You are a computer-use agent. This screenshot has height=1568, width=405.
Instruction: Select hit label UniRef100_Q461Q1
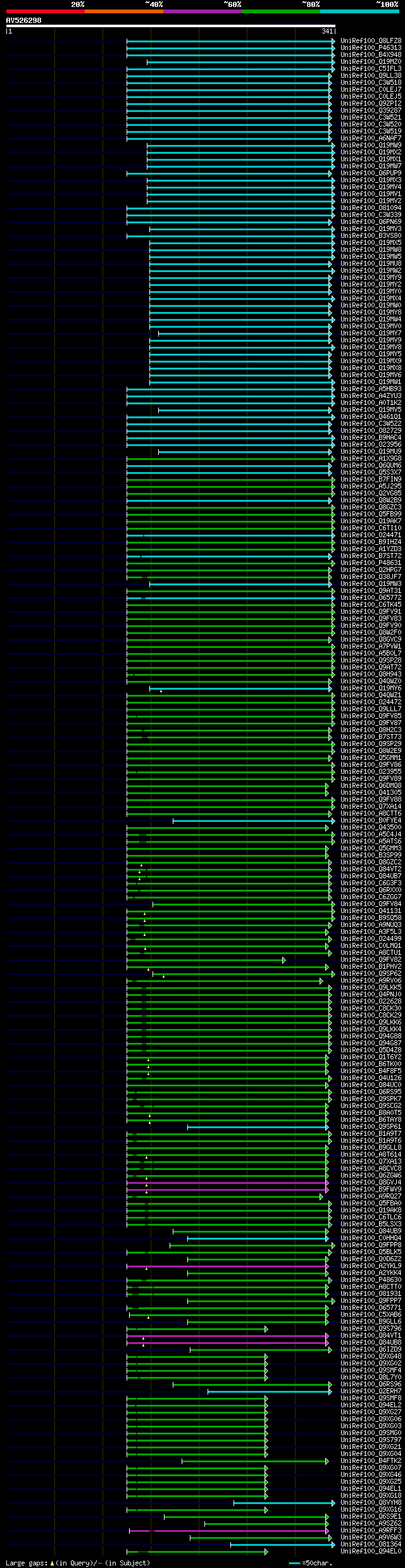[x=371, y=417]
